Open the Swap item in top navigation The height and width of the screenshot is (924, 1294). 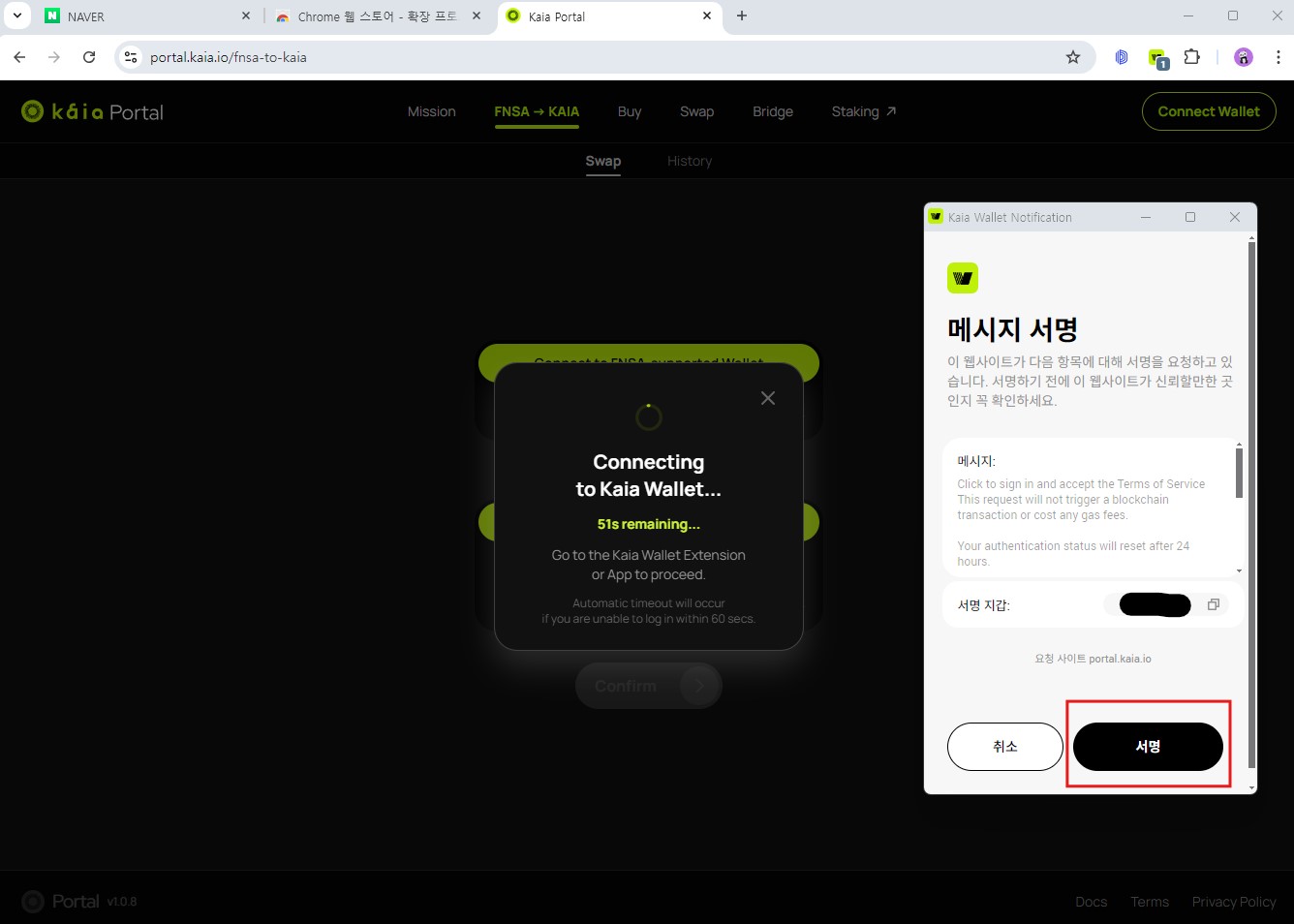696,111
